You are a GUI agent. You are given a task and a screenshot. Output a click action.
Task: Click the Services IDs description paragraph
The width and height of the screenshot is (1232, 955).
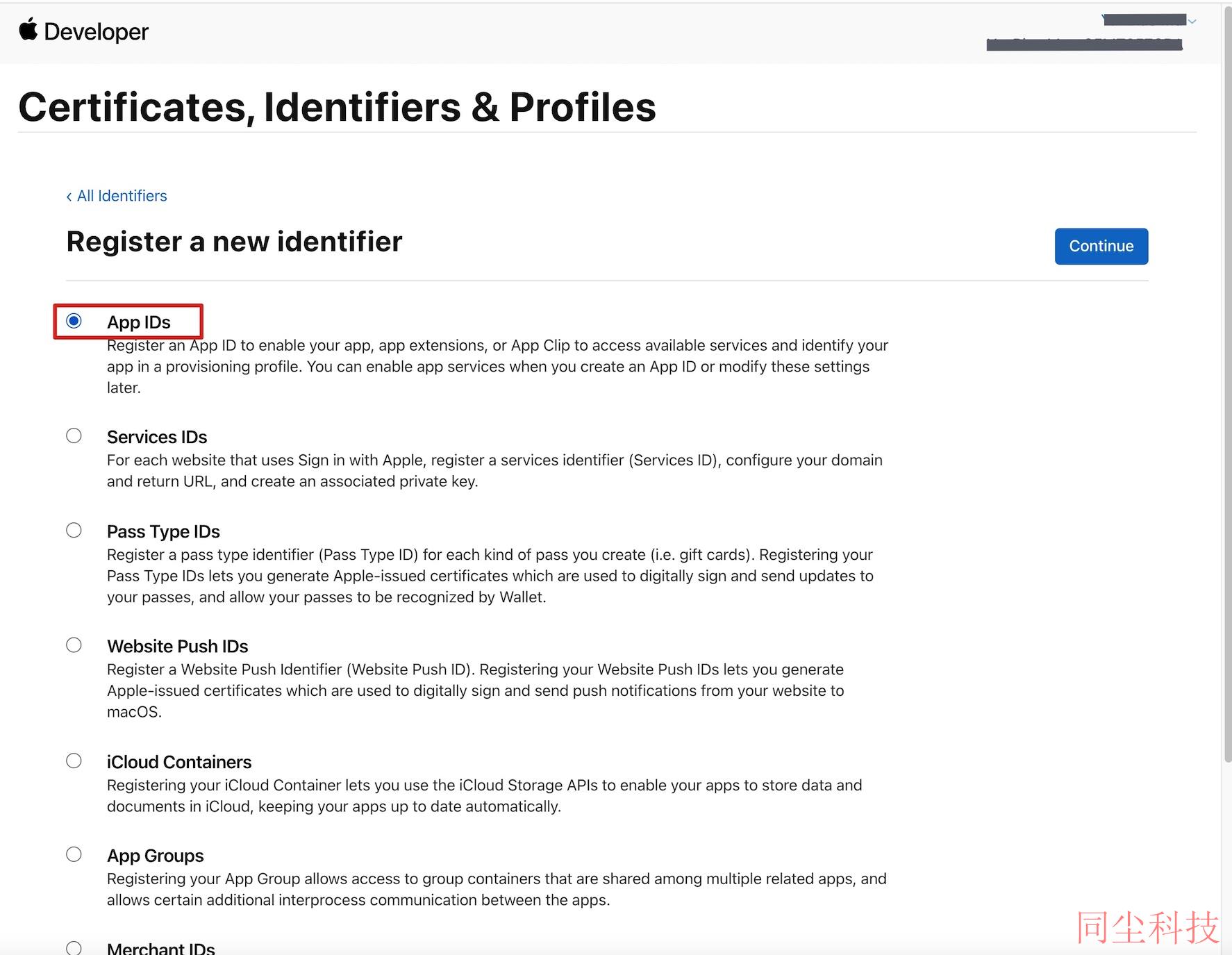494,471
